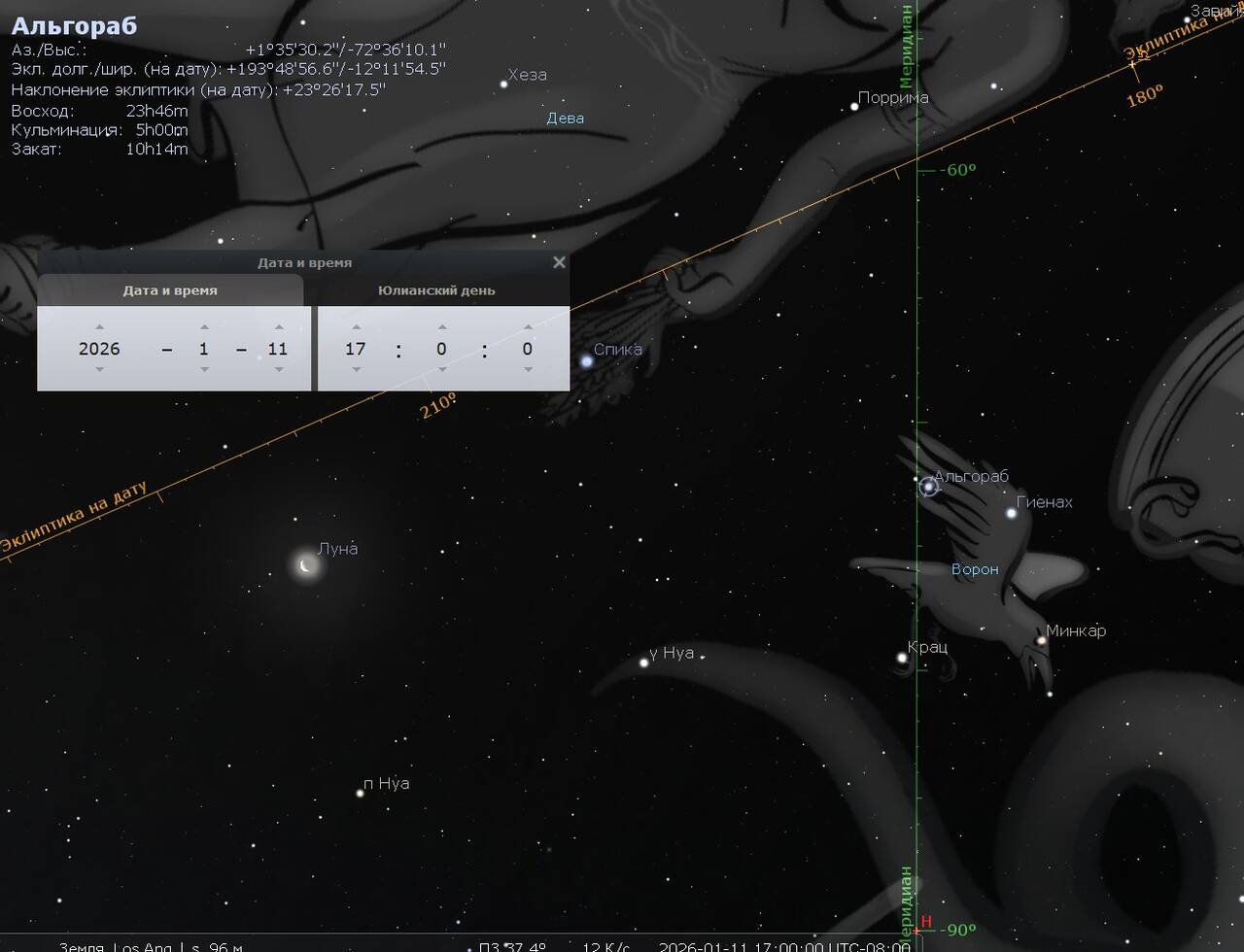Select the star Крац
1244x952 pixels.
[902, 658]
